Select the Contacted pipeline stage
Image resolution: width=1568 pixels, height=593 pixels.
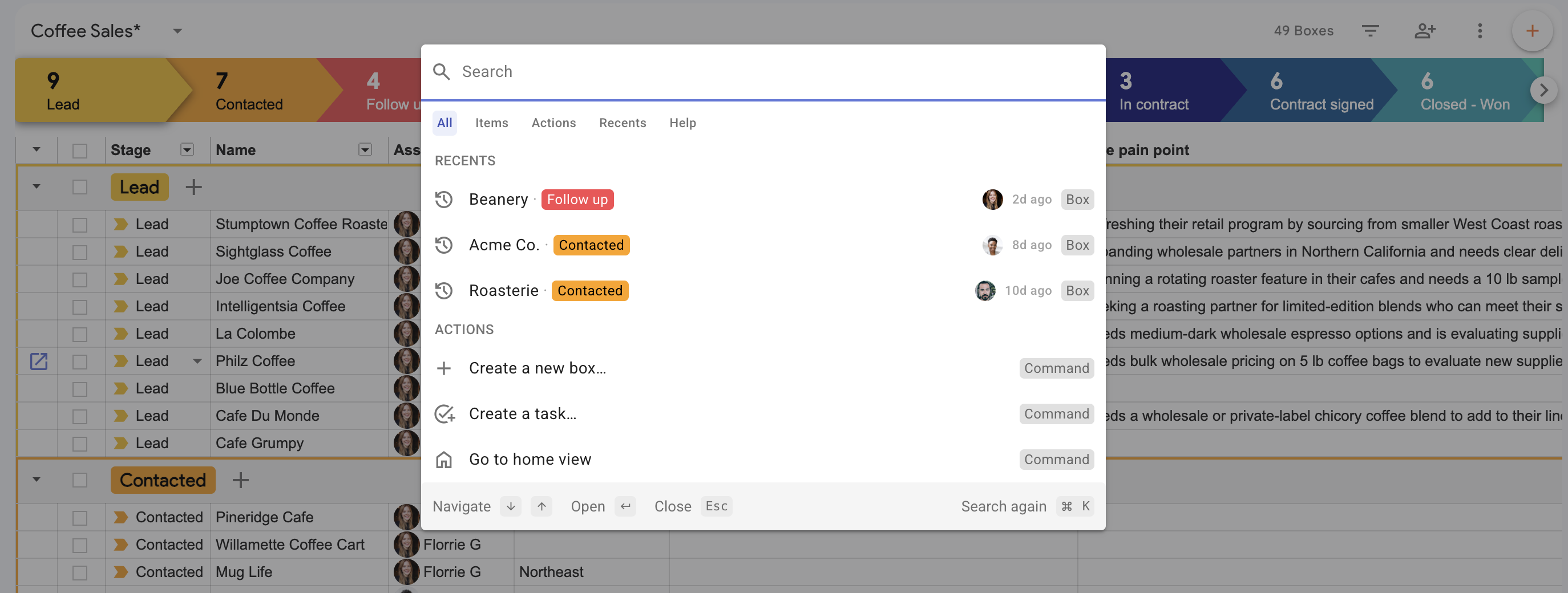tap(256, 91)
